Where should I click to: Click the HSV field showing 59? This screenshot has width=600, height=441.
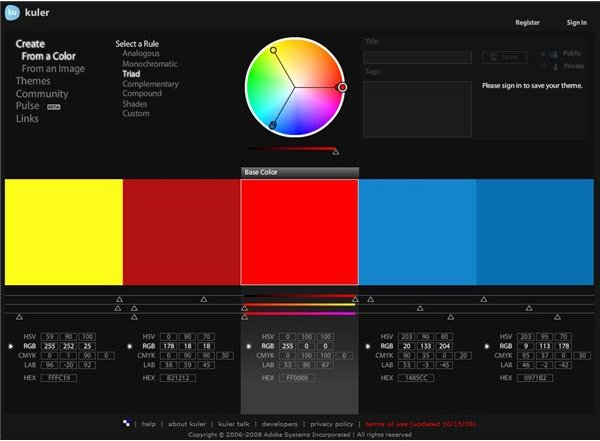(49, 337)
